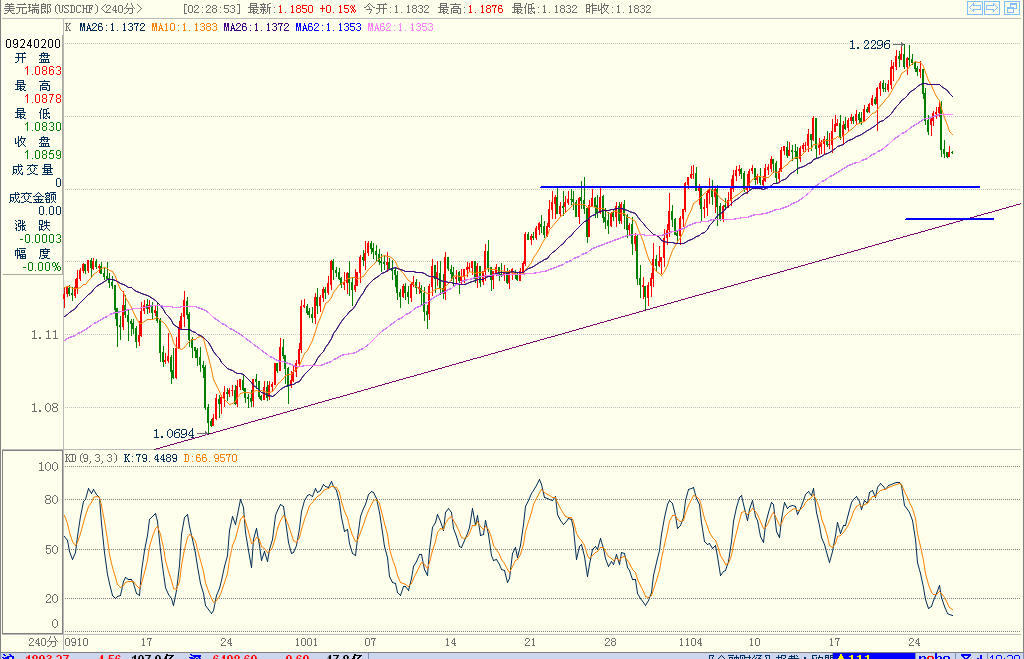The image size is (1024, 659).
Task: Click the change value -0.0003
Action: [x=40, y=239]
